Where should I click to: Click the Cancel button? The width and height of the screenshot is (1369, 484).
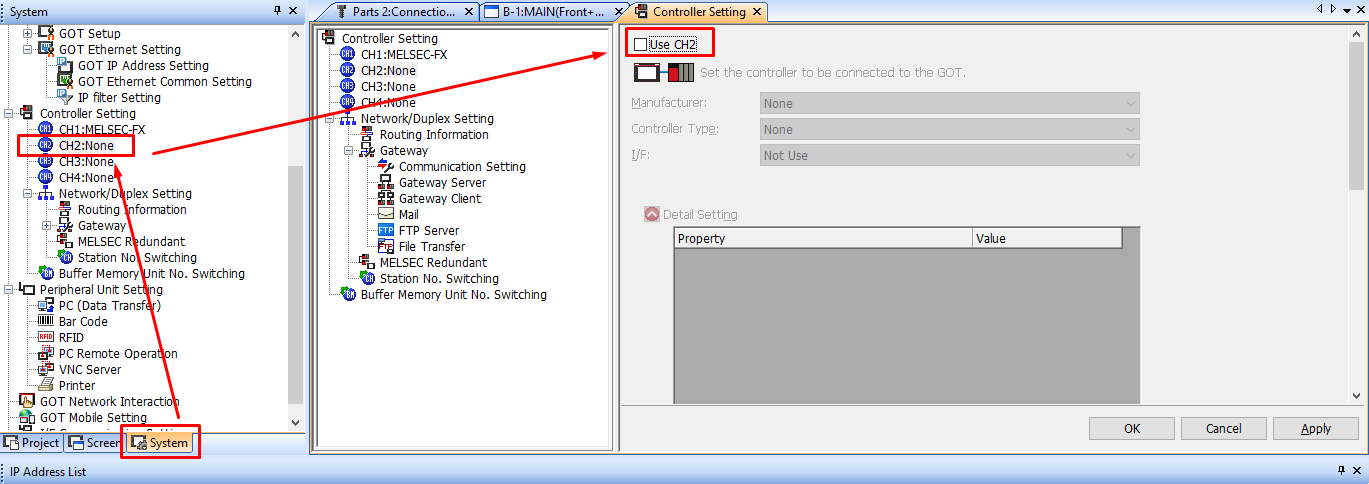[1224, 428]
